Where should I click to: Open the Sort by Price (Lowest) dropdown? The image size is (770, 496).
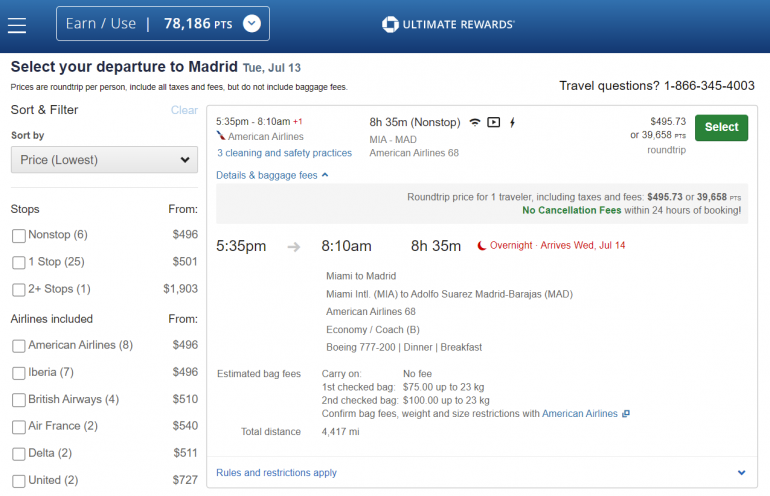tap(104, 160)
